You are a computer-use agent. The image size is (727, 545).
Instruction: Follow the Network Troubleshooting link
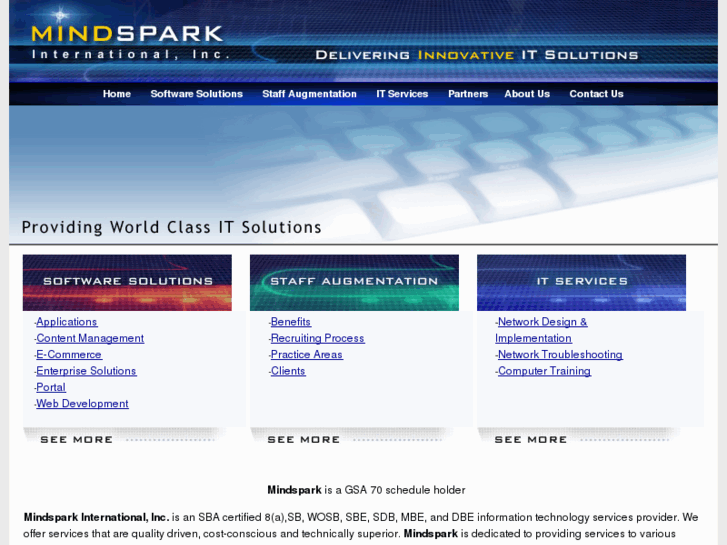(560, 354)
